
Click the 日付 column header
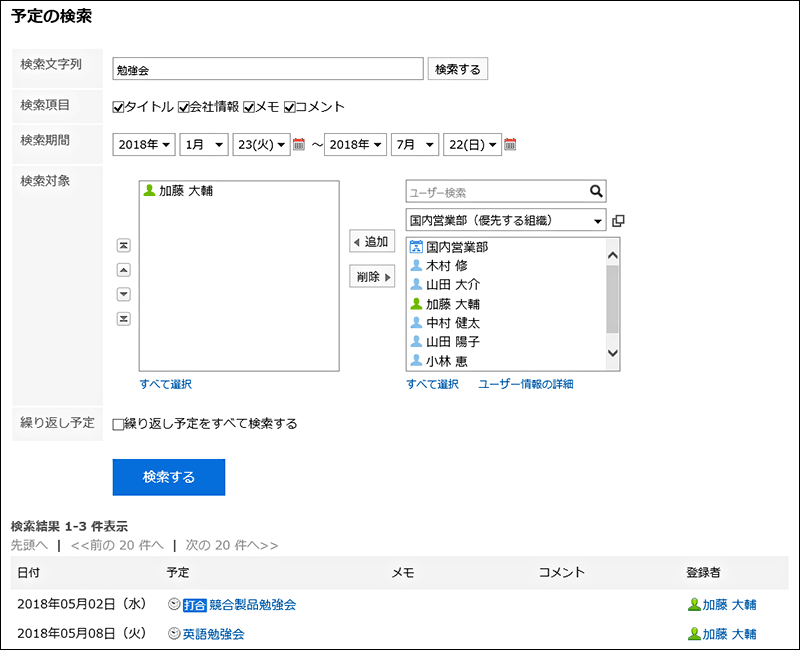point(29,572)
